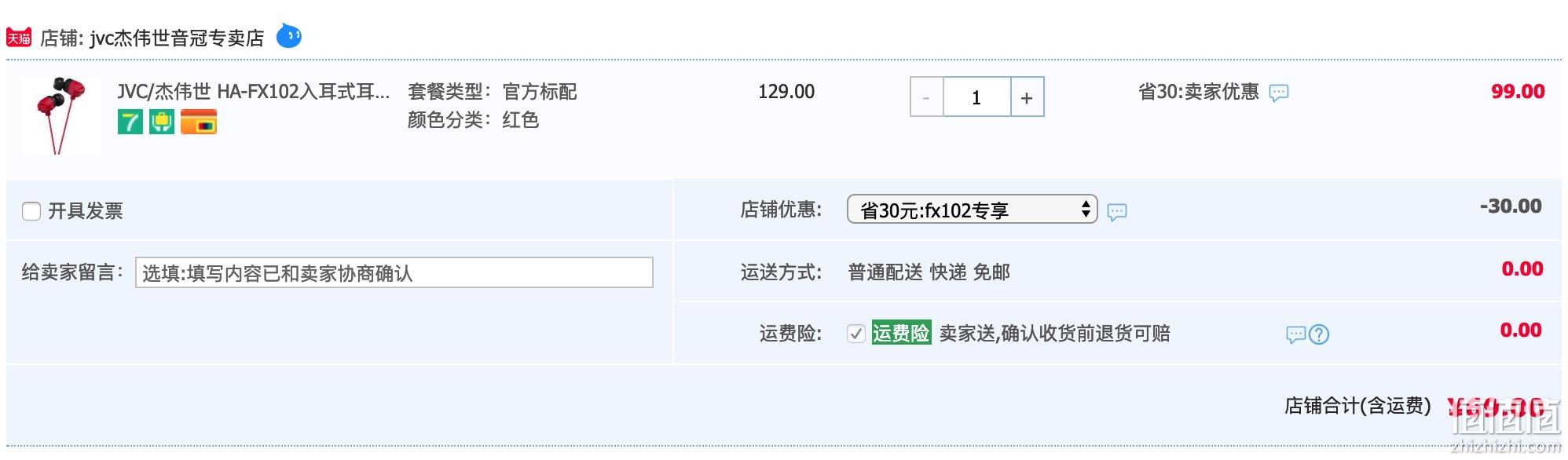Click the orange credit card payment icon
The width and height of the screenshot is (1568, 460).
coord(199,122)
